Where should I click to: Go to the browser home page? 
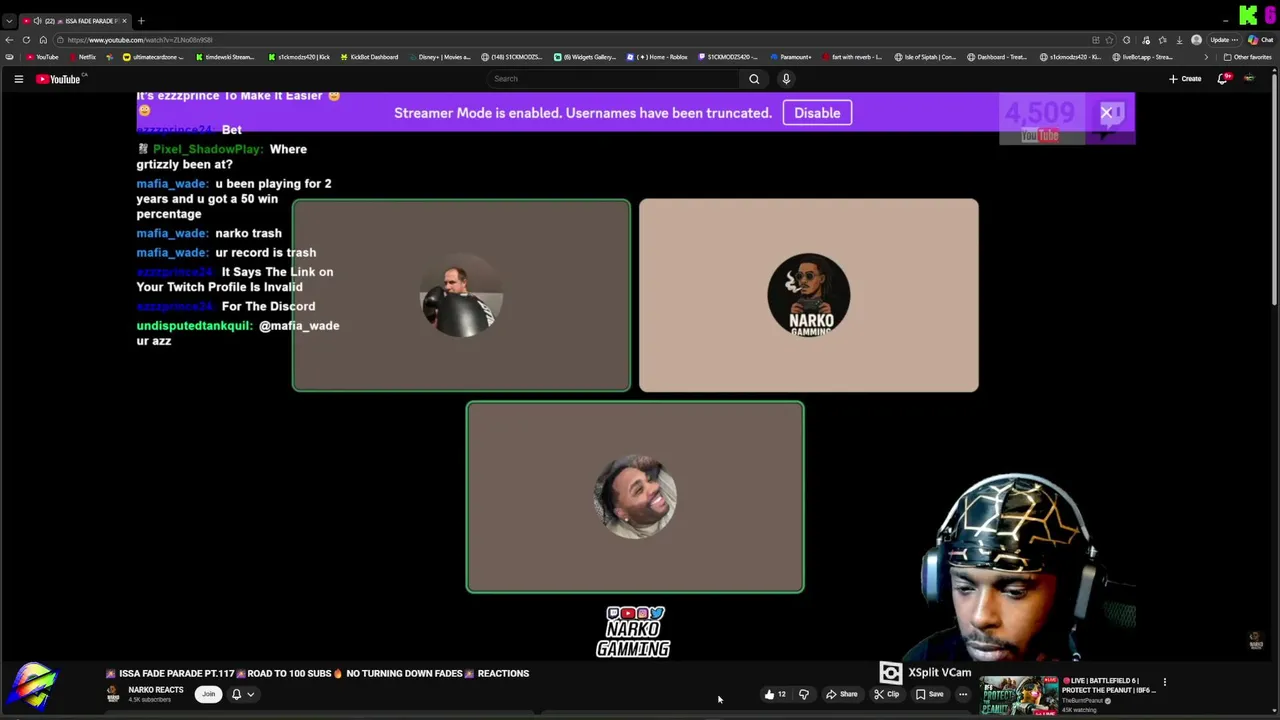[x=43, y=40]
